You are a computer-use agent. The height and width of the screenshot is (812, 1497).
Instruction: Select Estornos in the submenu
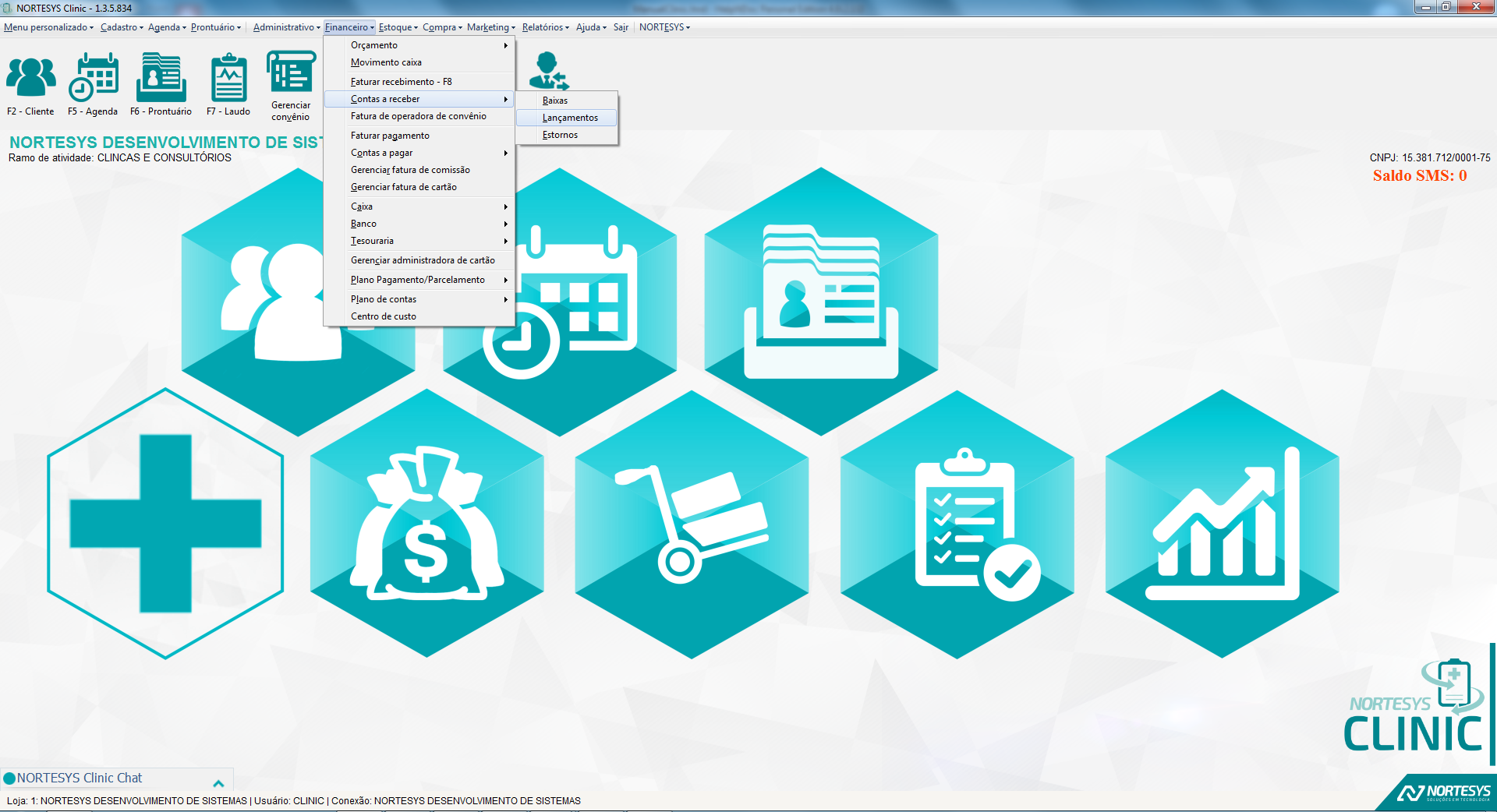point(567,135)
